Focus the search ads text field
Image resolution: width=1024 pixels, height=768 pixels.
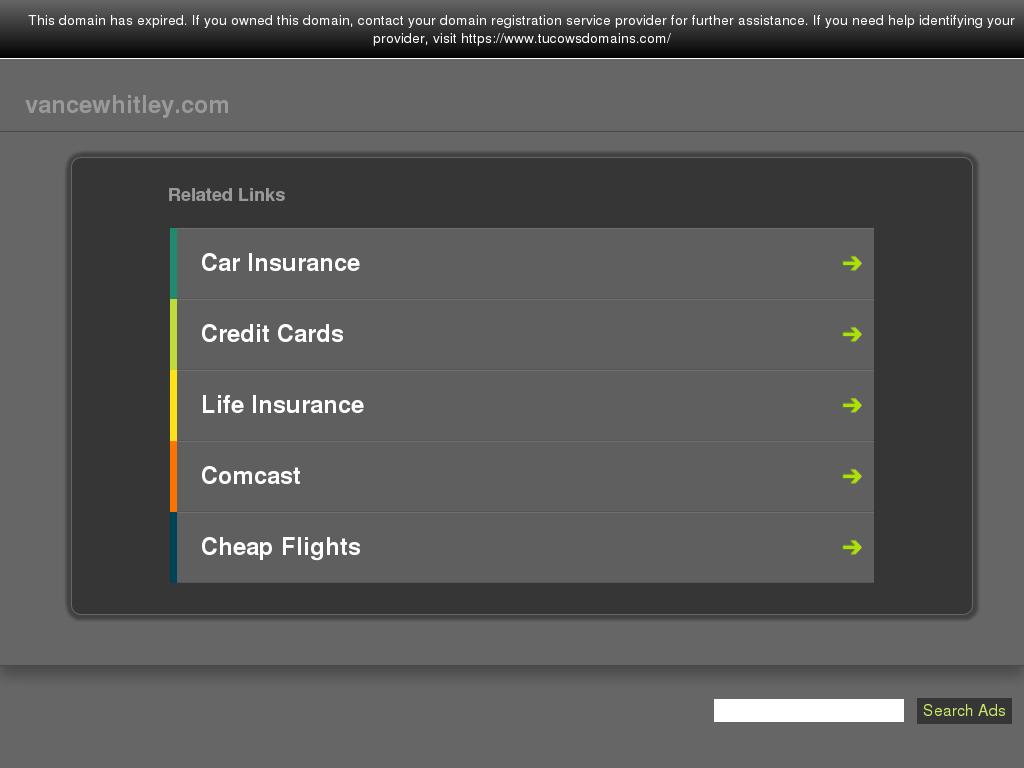tap(808, 710)
